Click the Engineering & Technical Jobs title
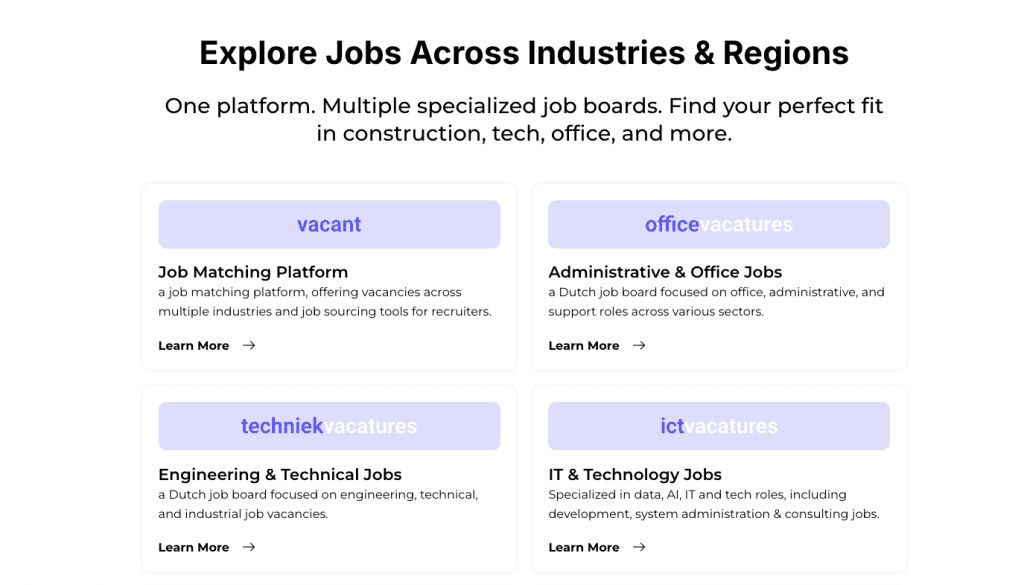 pos(280,475)
